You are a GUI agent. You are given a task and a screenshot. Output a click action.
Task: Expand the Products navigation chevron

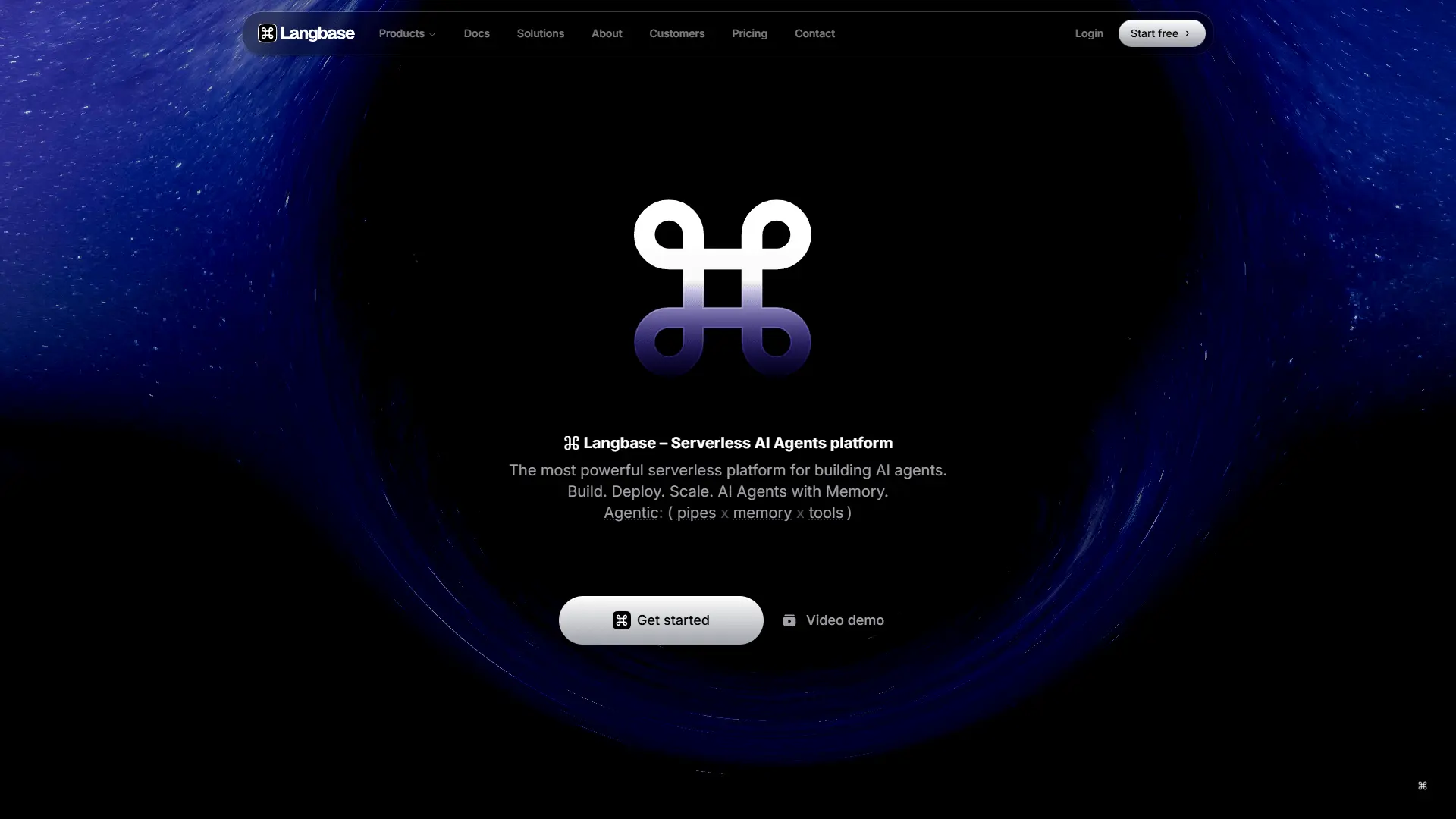431,35
